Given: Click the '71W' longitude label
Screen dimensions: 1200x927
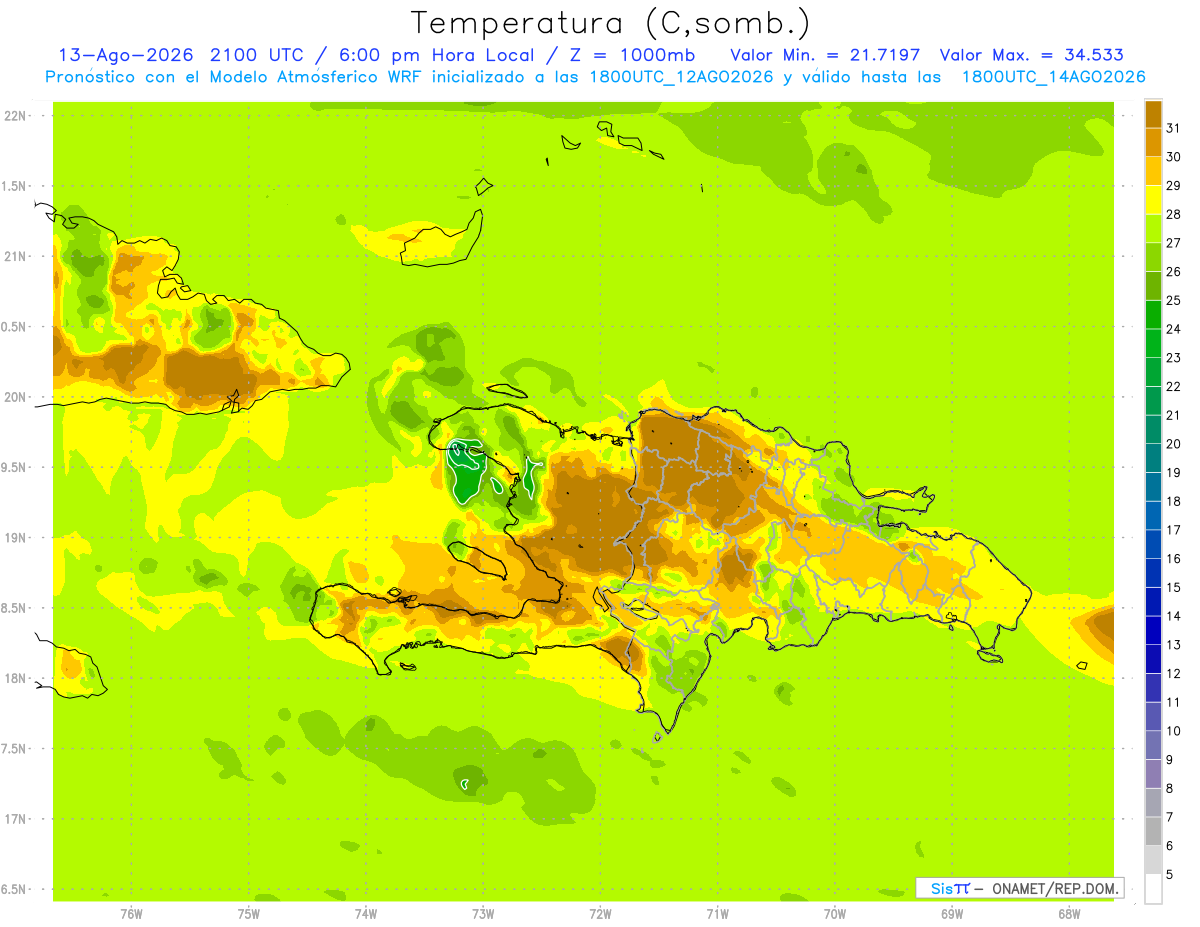Looking at the screenshot, I should [x=717, y=914].
